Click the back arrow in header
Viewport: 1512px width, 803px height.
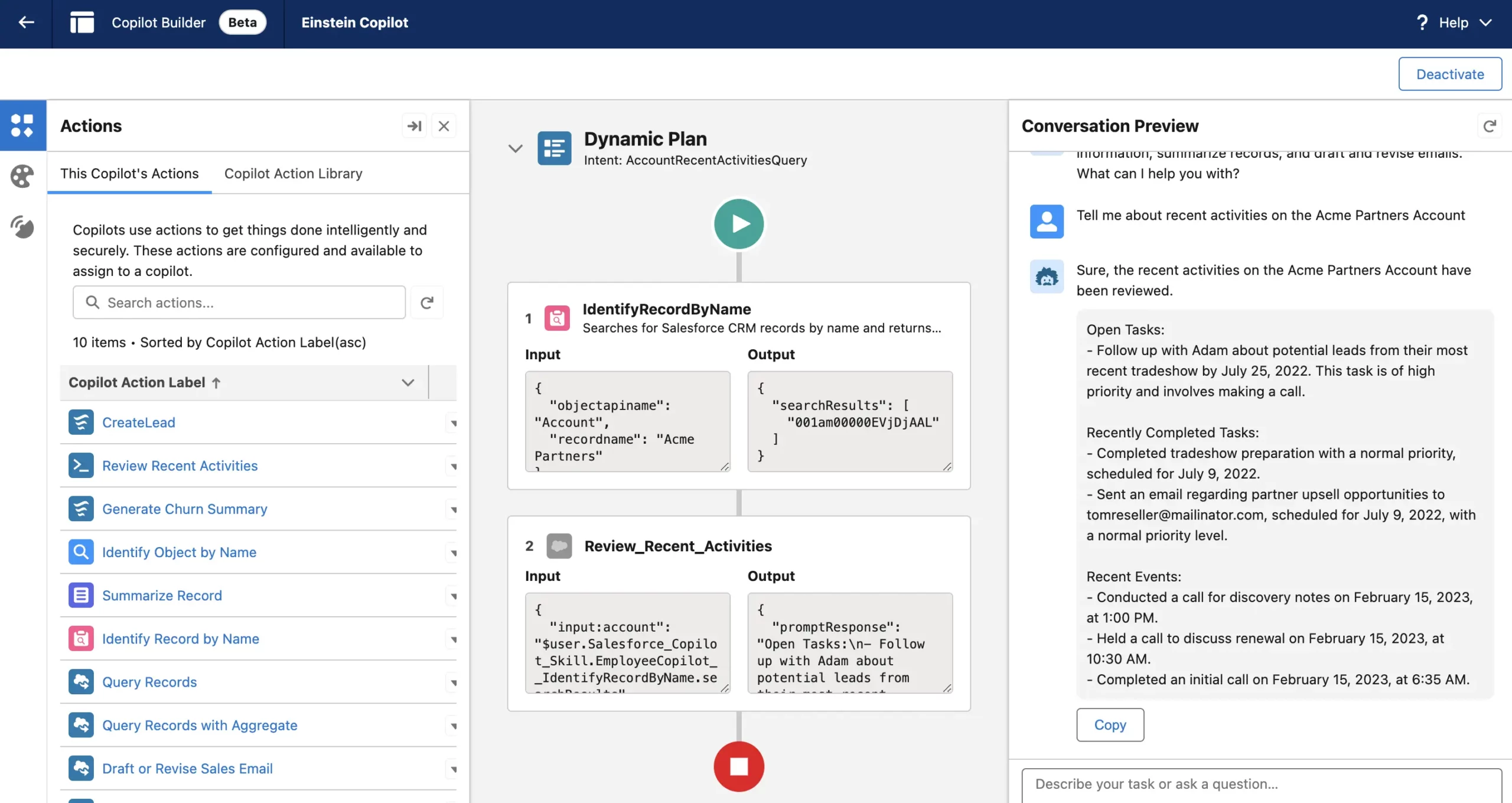point(26,22)
